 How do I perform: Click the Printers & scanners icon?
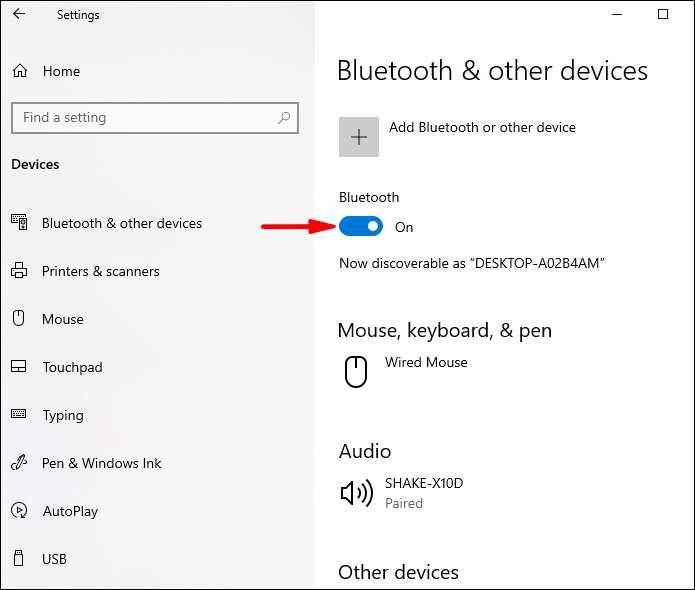[19, 271]
